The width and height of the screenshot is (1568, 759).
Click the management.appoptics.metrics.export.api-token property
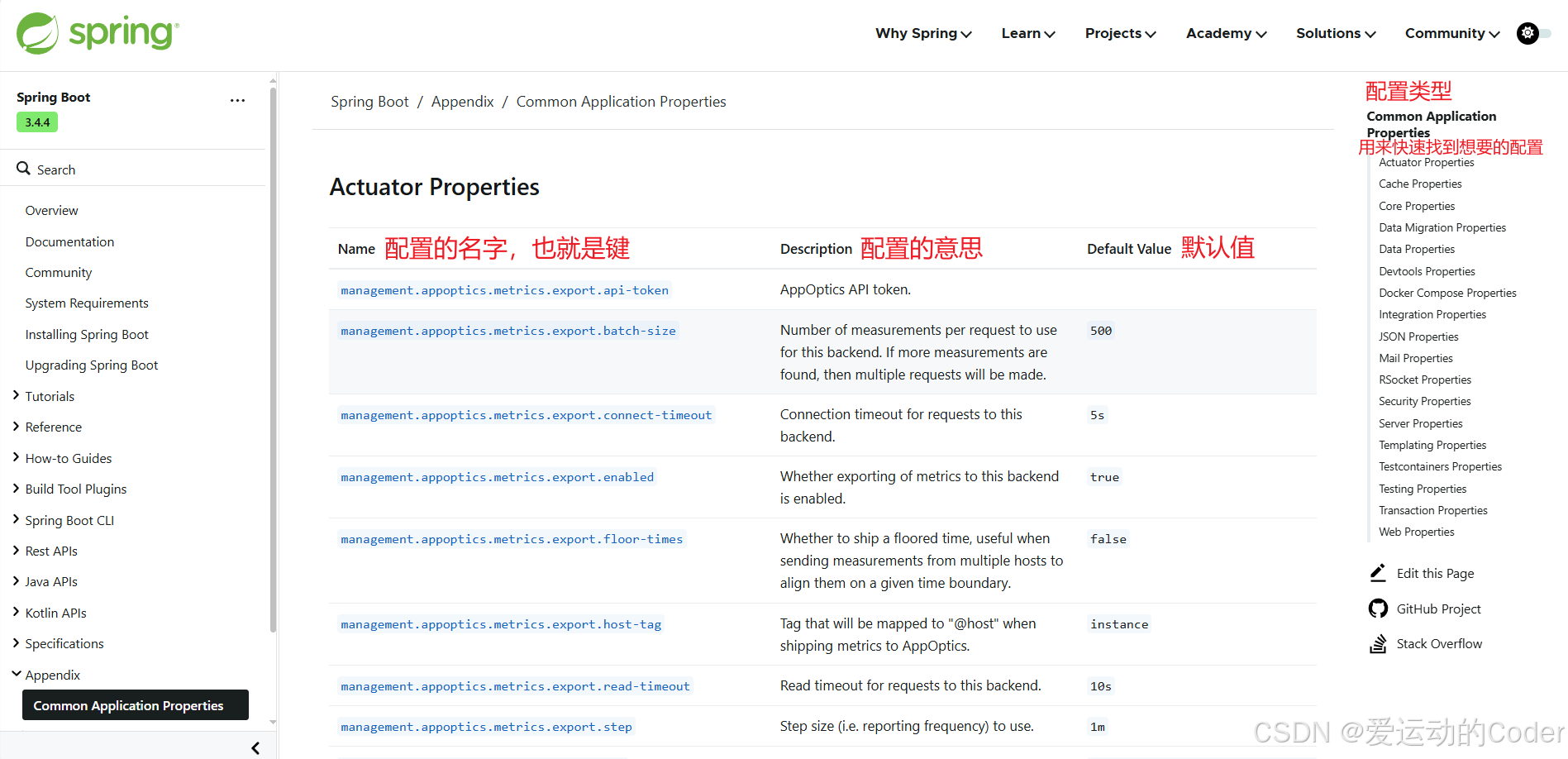504,289
